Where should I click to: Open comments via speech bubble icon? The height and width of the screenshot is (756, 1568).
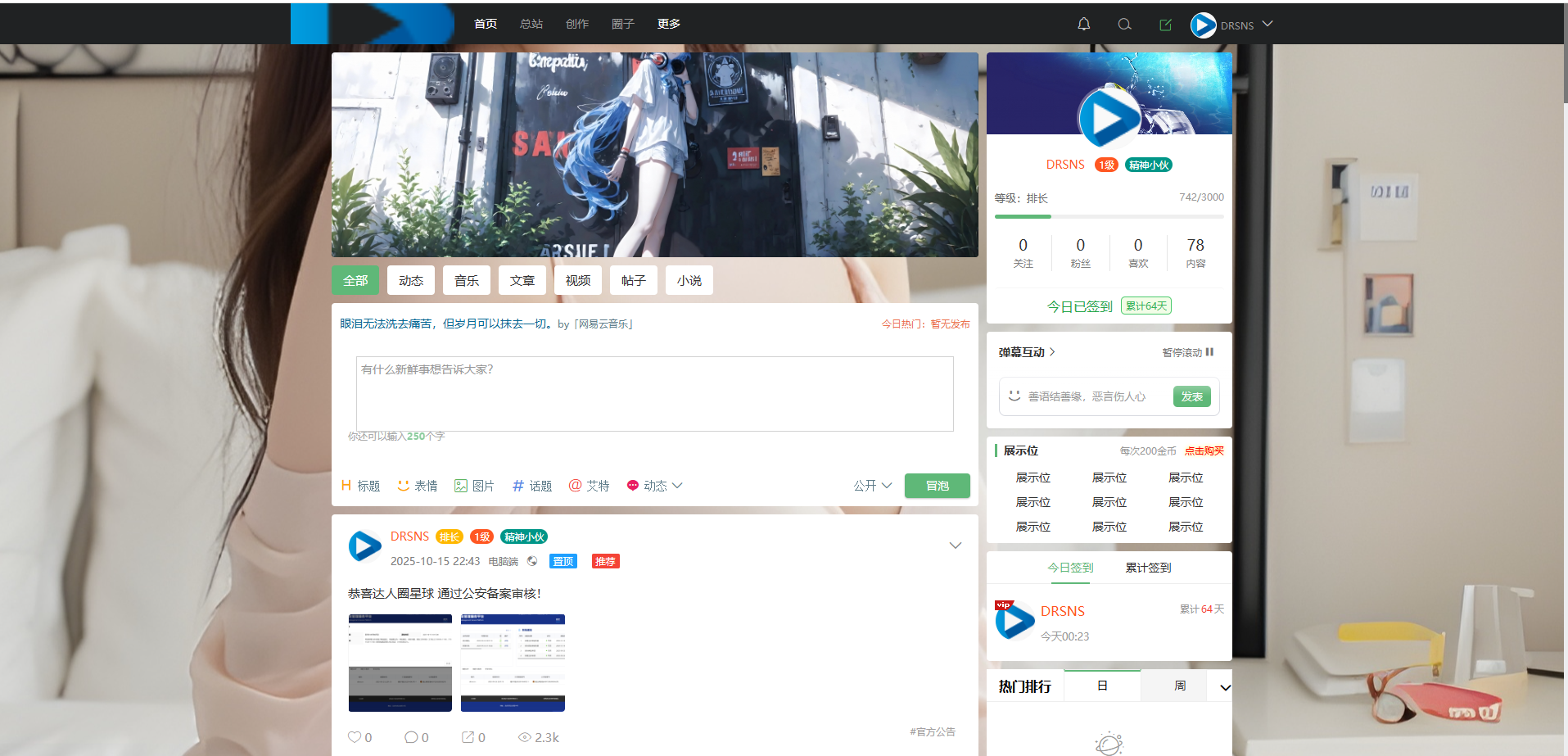411,737
